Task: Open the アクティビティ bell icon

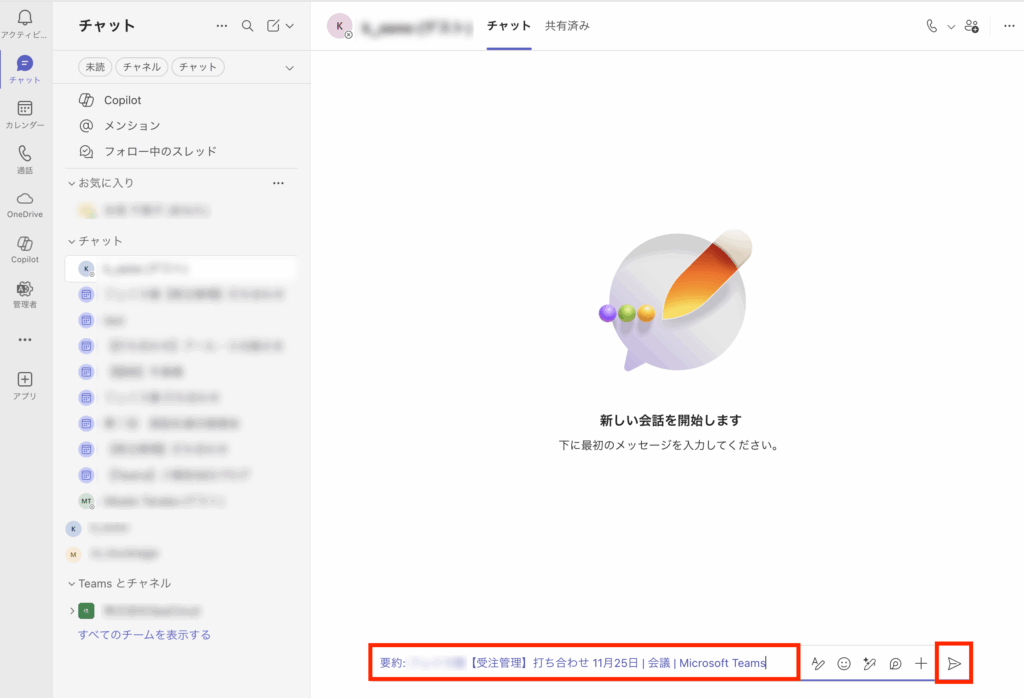Action: (x=25, y=18)
